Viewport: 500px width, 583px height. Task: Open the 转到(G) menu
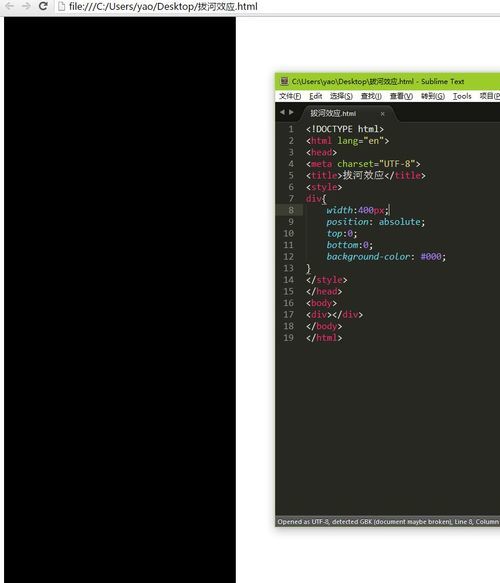(x=433, y=96)
